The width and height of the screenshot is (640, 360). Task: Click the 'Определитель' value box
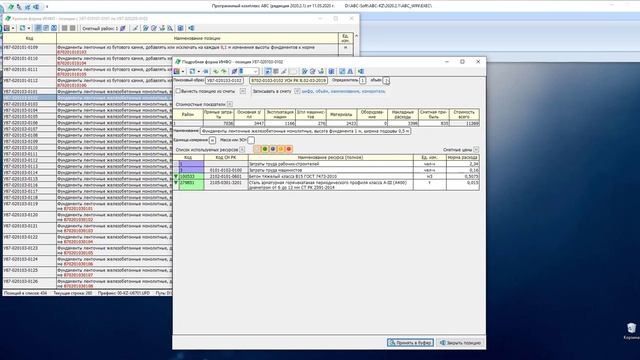pyautogui.click(x=362, y=80)
